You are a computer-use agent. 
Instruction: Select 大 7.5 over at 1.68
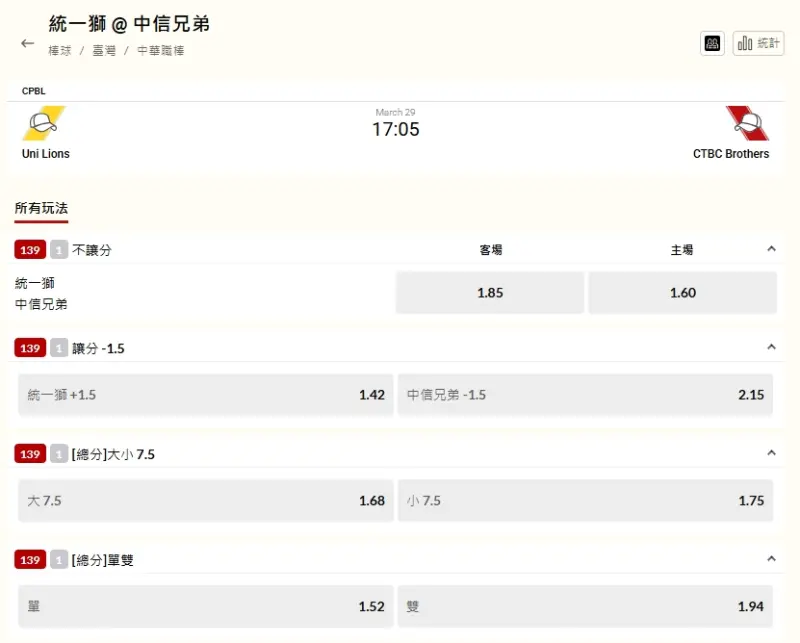click(x=206, y=501)
